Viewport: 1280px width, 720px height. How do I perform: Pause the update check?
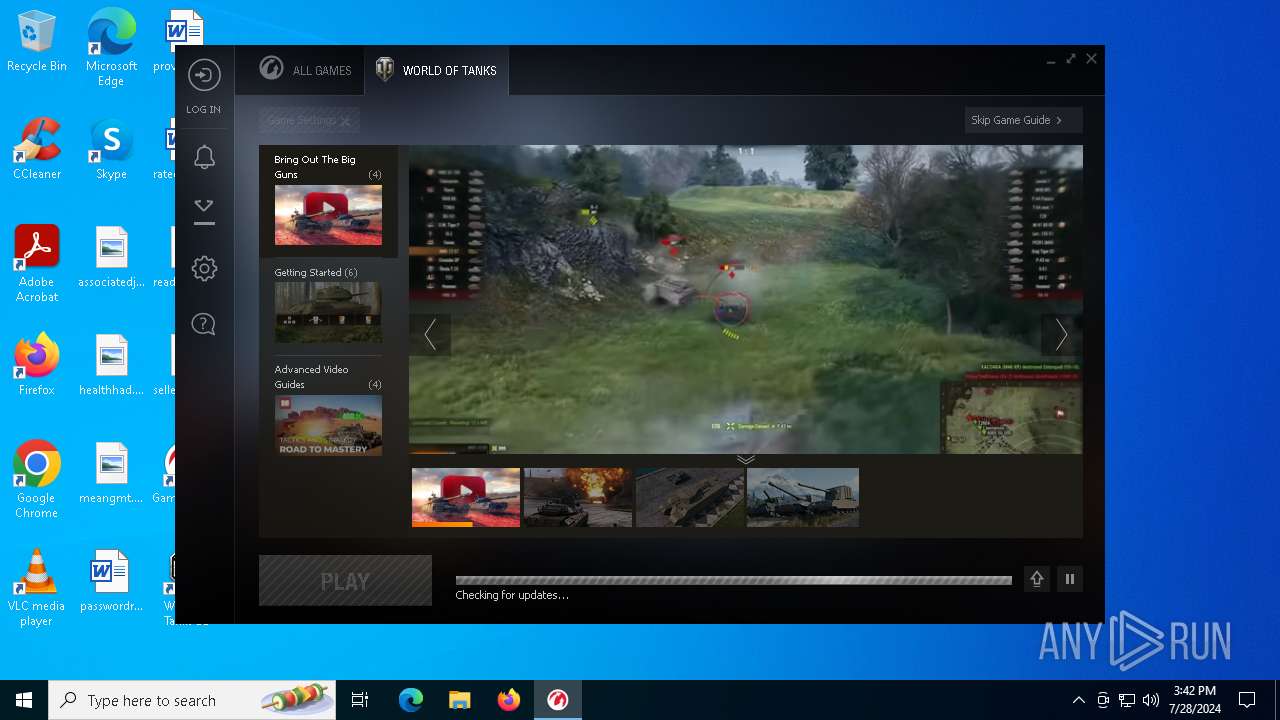[x=1070, y=579]
